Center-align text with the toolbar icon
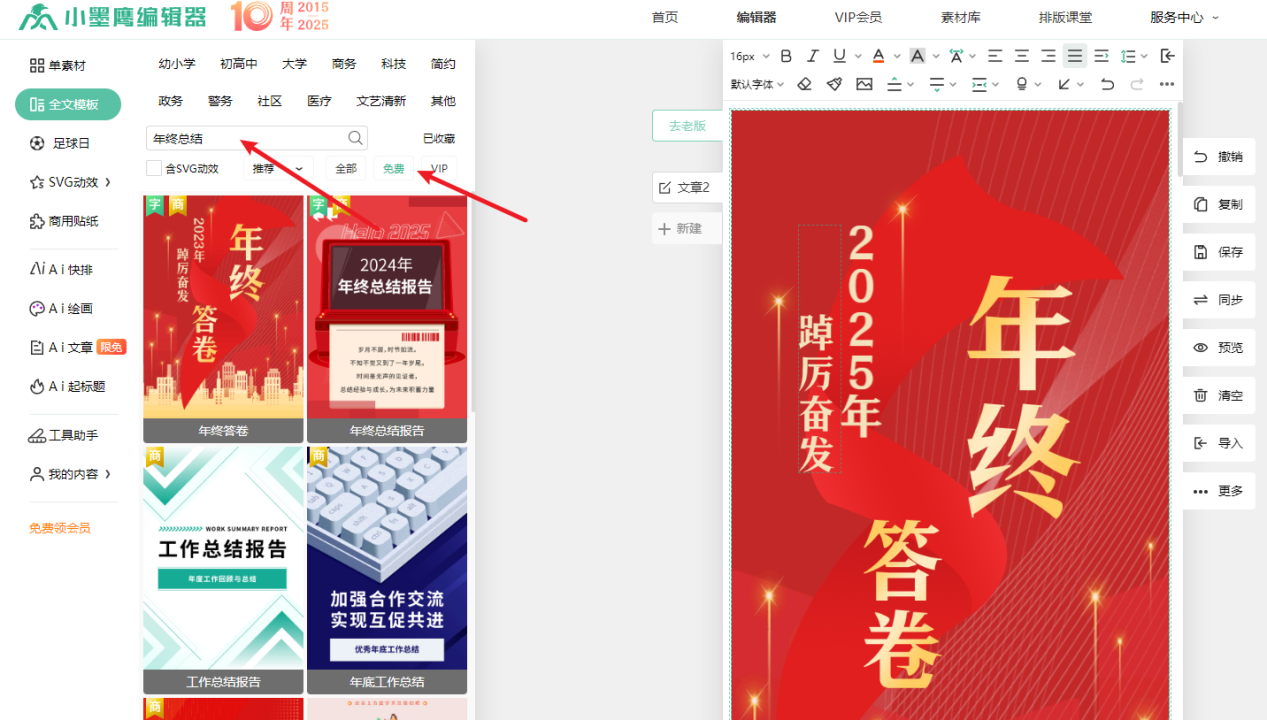 [1021, 56]
